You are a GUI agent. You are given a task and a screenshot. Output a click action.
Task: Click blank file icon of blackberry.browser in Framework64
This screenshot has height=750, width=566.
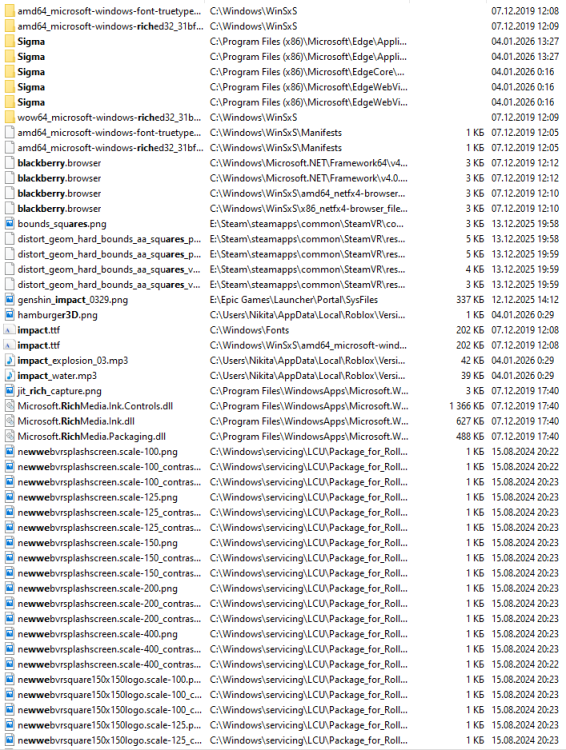9,163
